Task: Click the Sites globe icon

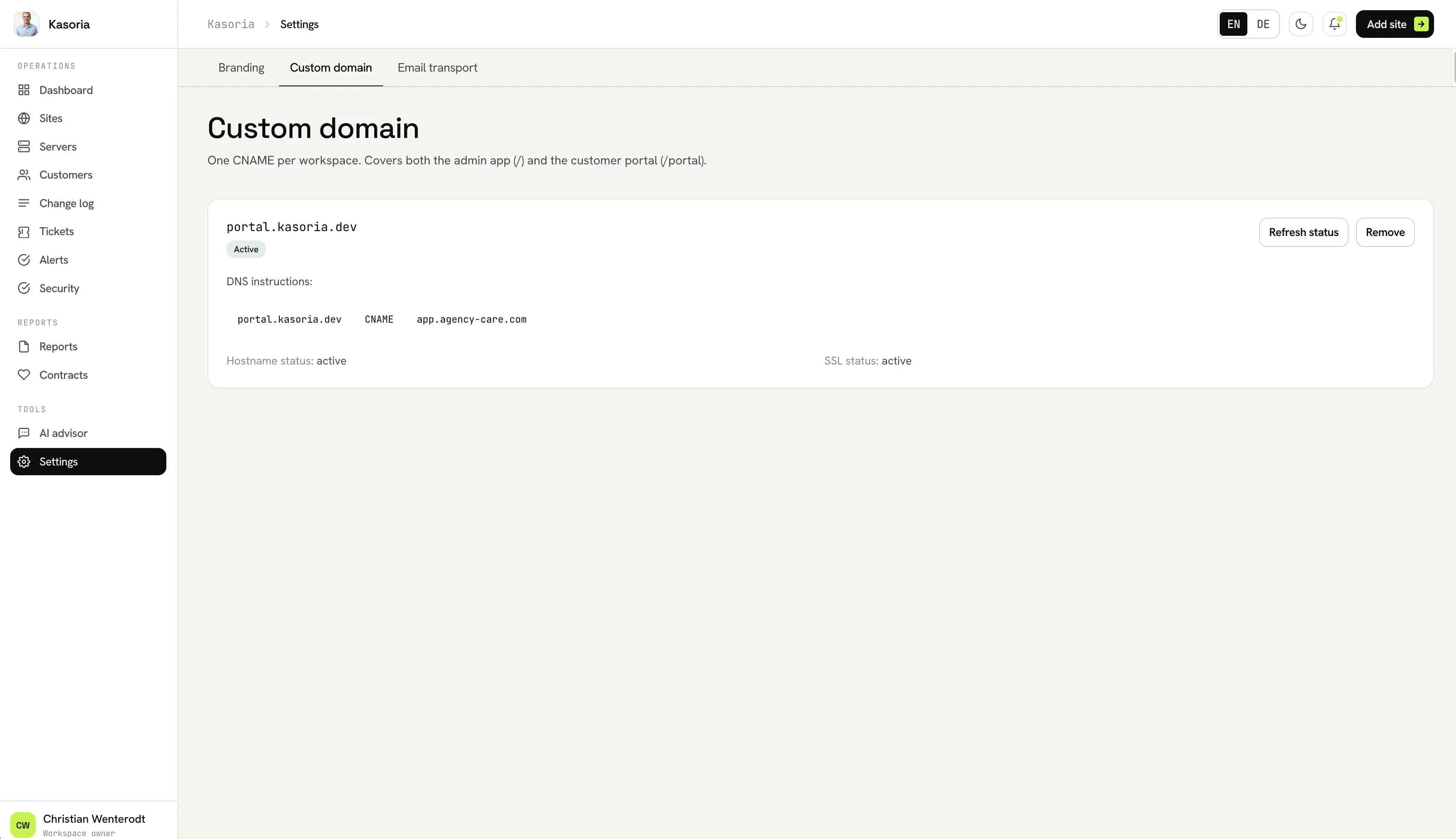Action: (24, 118)
